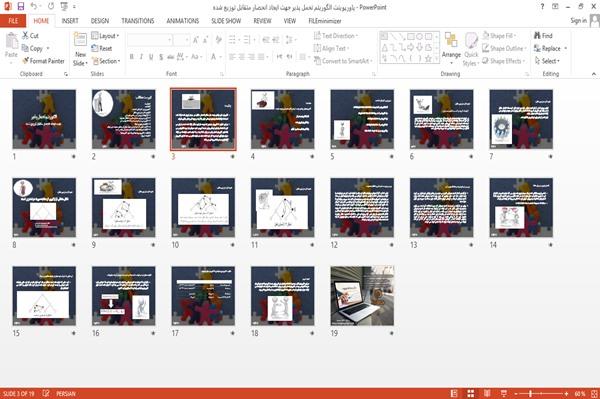Open the FILEminimizer tab
600x399 pixels.
pos(325,21)
